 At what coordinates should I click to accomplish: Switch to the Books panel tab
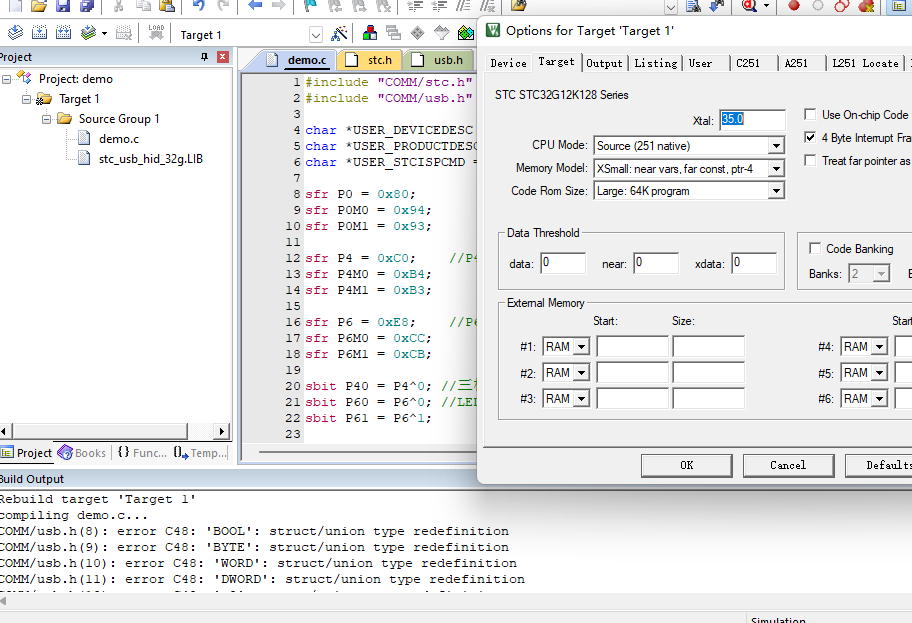click(x=82, y=453)
